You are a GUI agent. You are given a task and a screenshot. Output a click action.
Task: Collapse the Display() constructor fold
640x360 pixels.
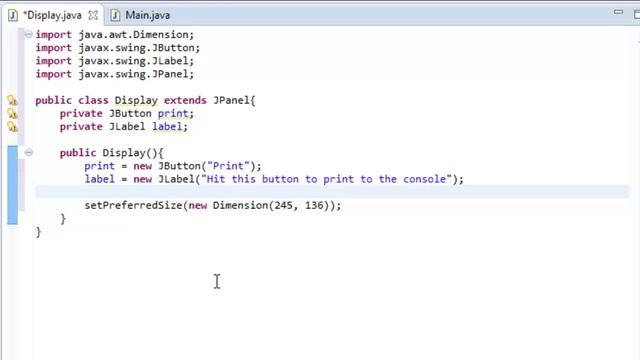(28, 153)
